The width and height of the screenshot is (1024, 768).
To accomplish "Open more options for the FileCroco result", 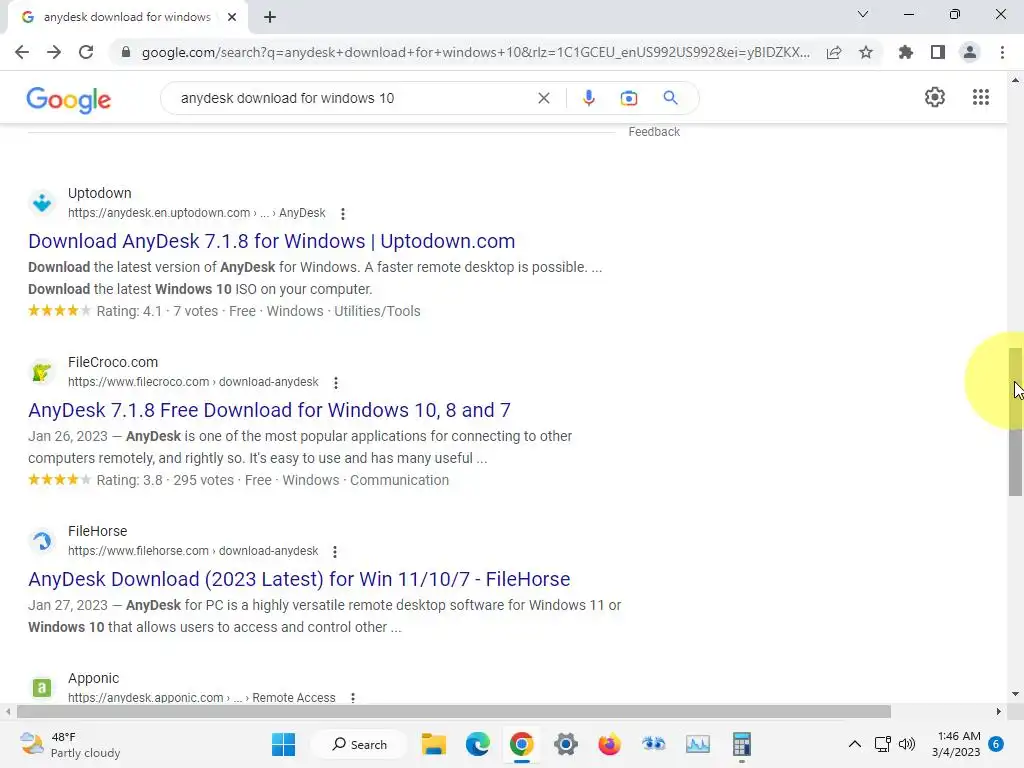I will (x=336, y=383).
